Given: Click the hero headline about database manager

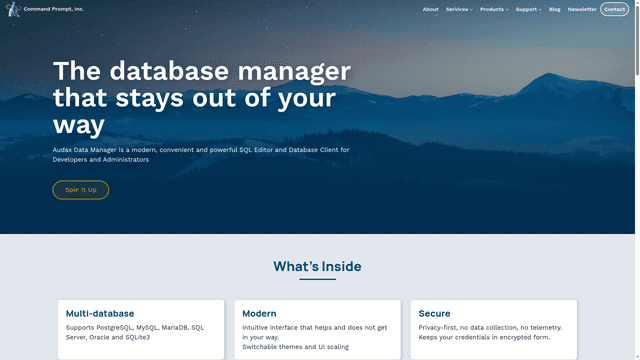Looking at the screenshot, I should tap(202, 97).
